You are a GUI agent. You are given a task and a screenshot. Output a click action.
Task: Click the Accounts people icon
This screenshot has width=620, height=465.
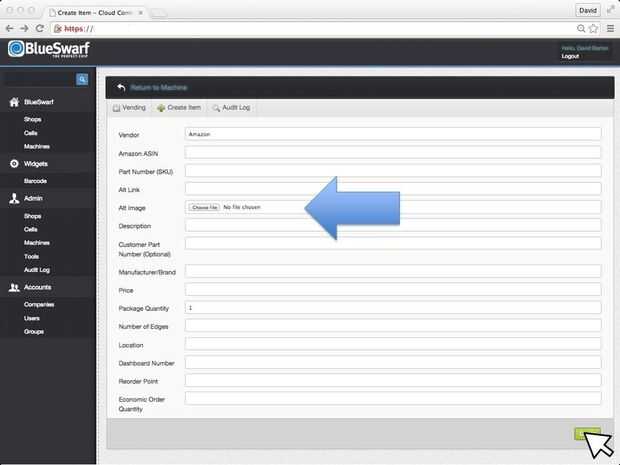14,287
